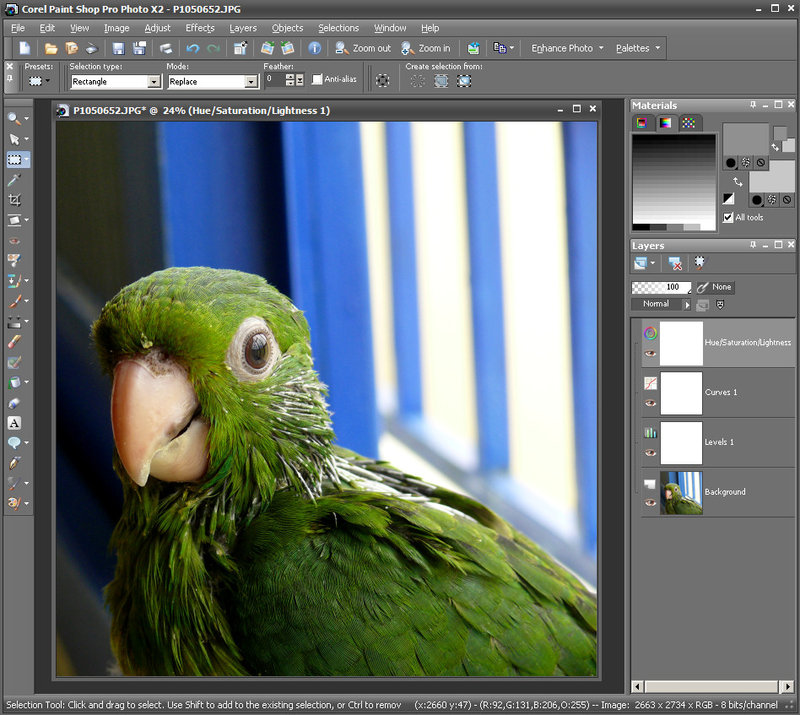Toggle the All tools checkbox
This screenshot has width=800, height=715.
pyautogui.click(x=728, y=217)
